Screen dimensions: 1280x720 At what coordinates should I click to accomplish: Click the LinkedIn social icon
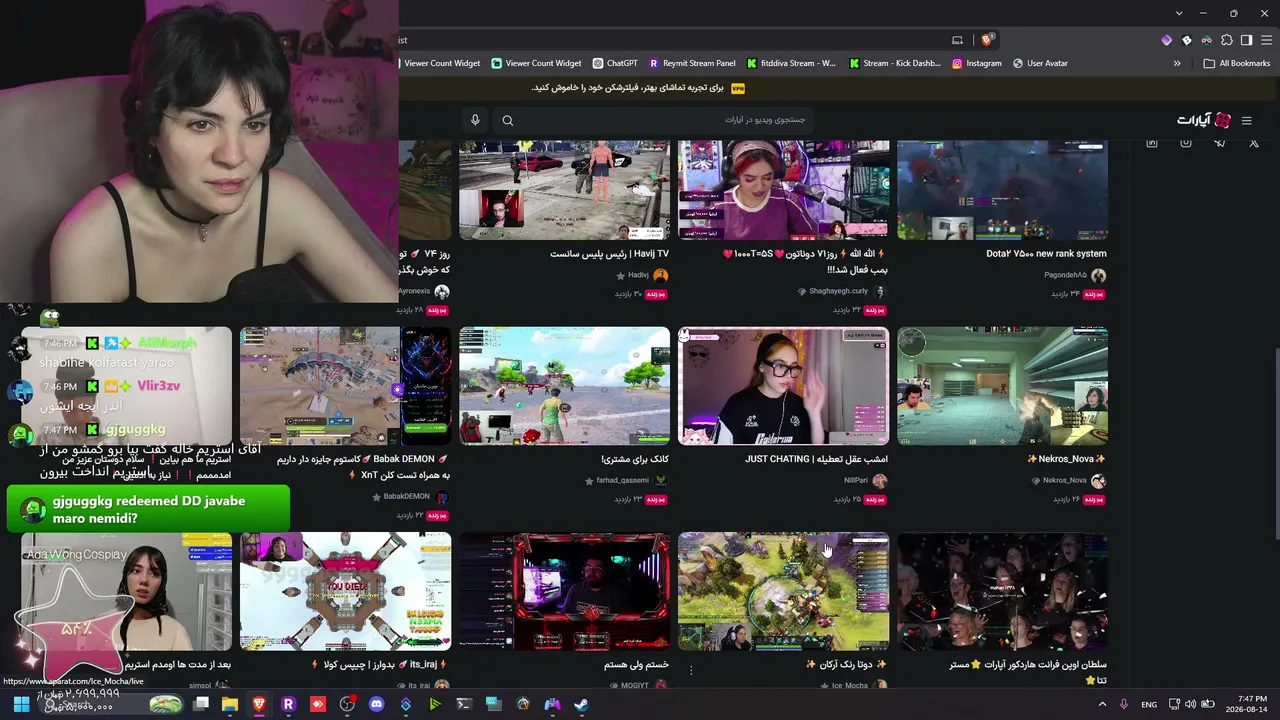coord(1152,143)
